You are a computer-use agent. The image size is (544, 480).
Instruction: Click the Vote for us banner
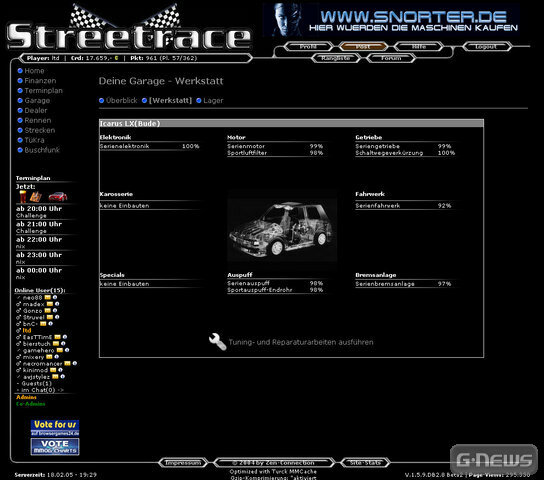click(x=55, y=428)
